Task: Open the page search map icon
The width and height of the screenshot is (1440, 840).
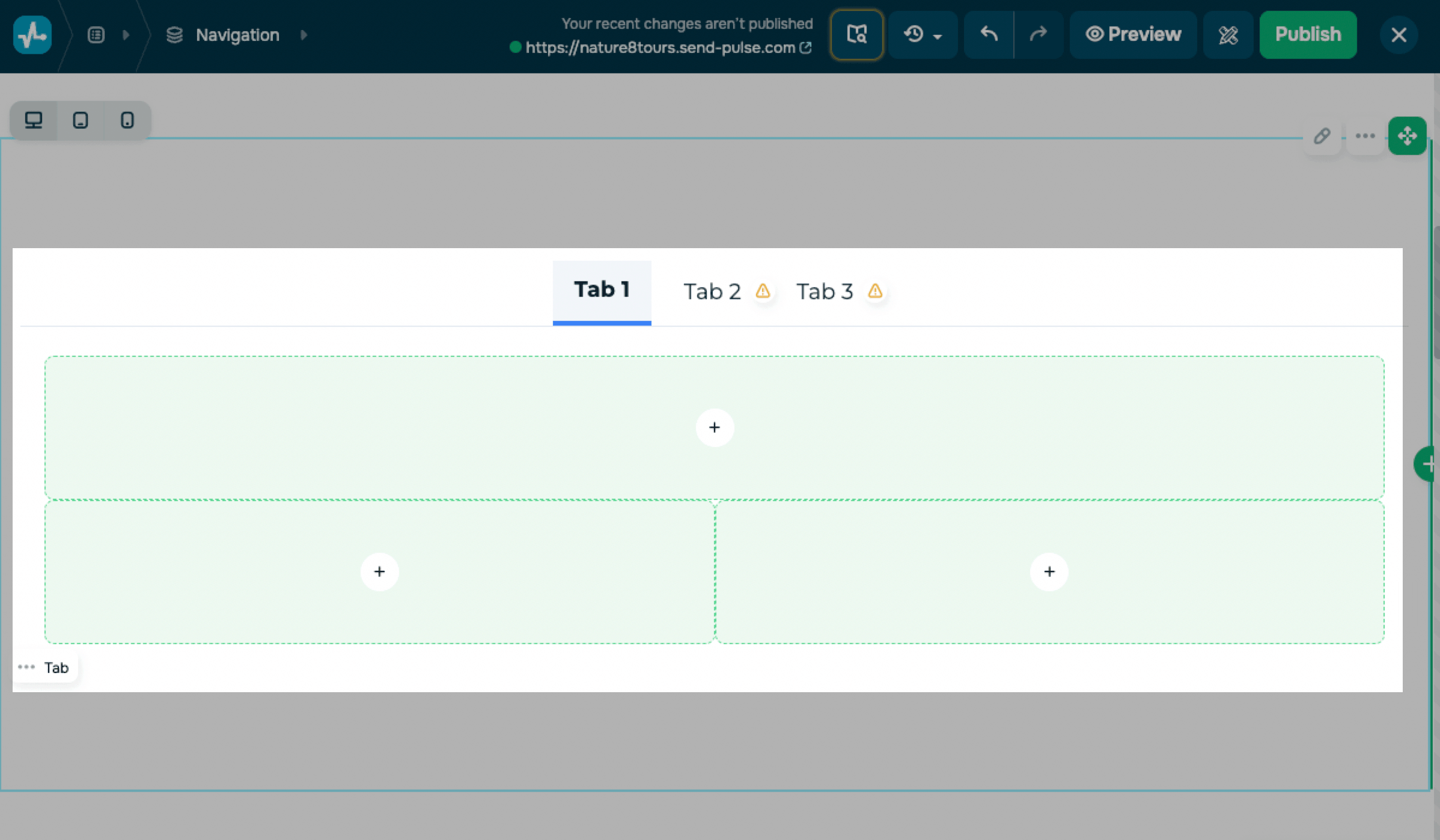Action: pos(856,34)
